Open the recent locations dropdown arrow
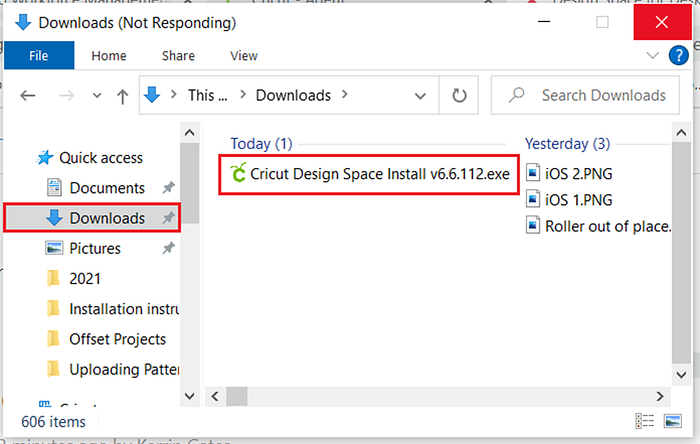This screenshot has height=444, width=700. pos(97,95)
